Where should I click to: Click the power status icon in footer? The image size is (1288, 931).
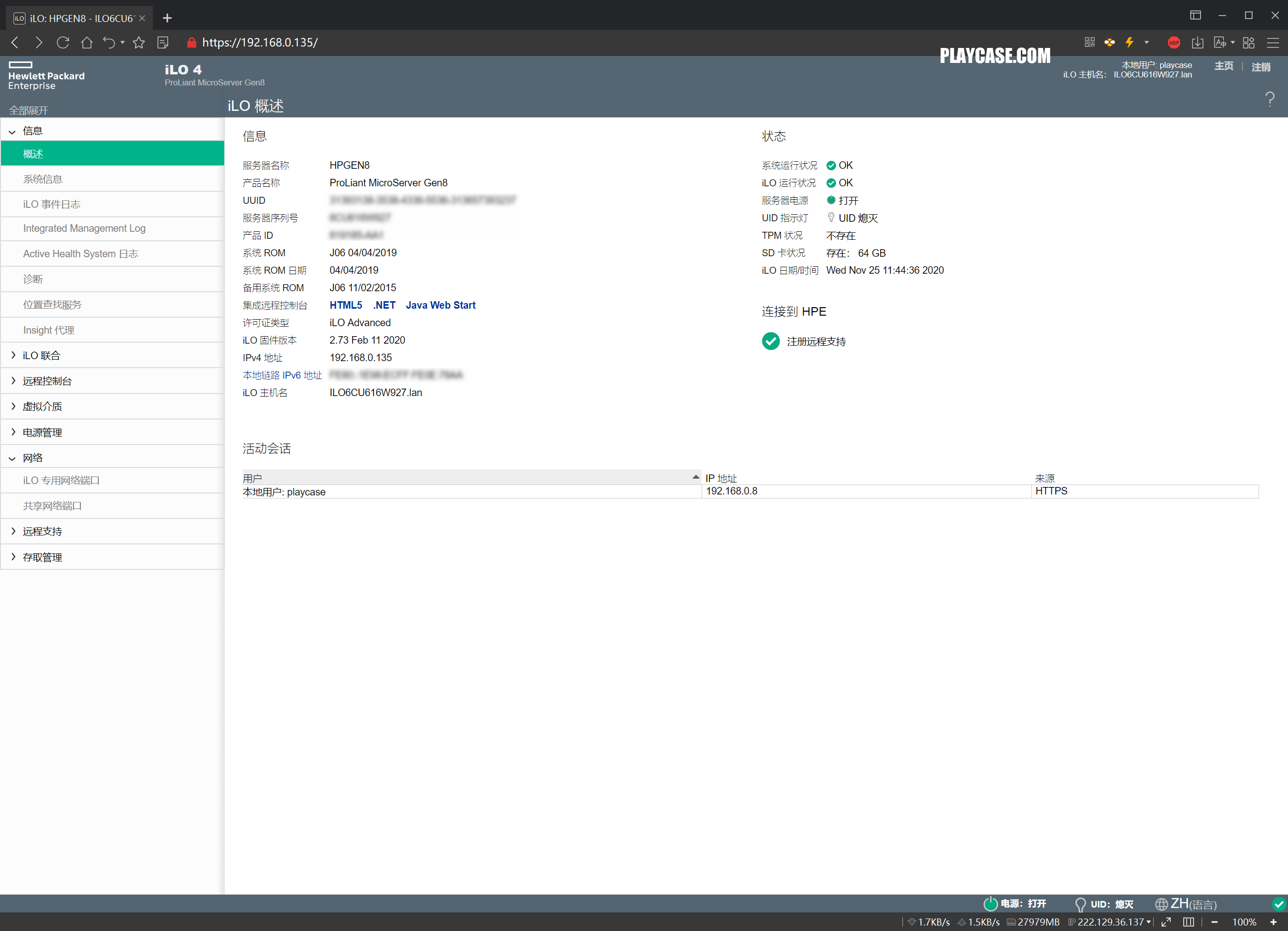pyautogui.click(x=990, y=903)
